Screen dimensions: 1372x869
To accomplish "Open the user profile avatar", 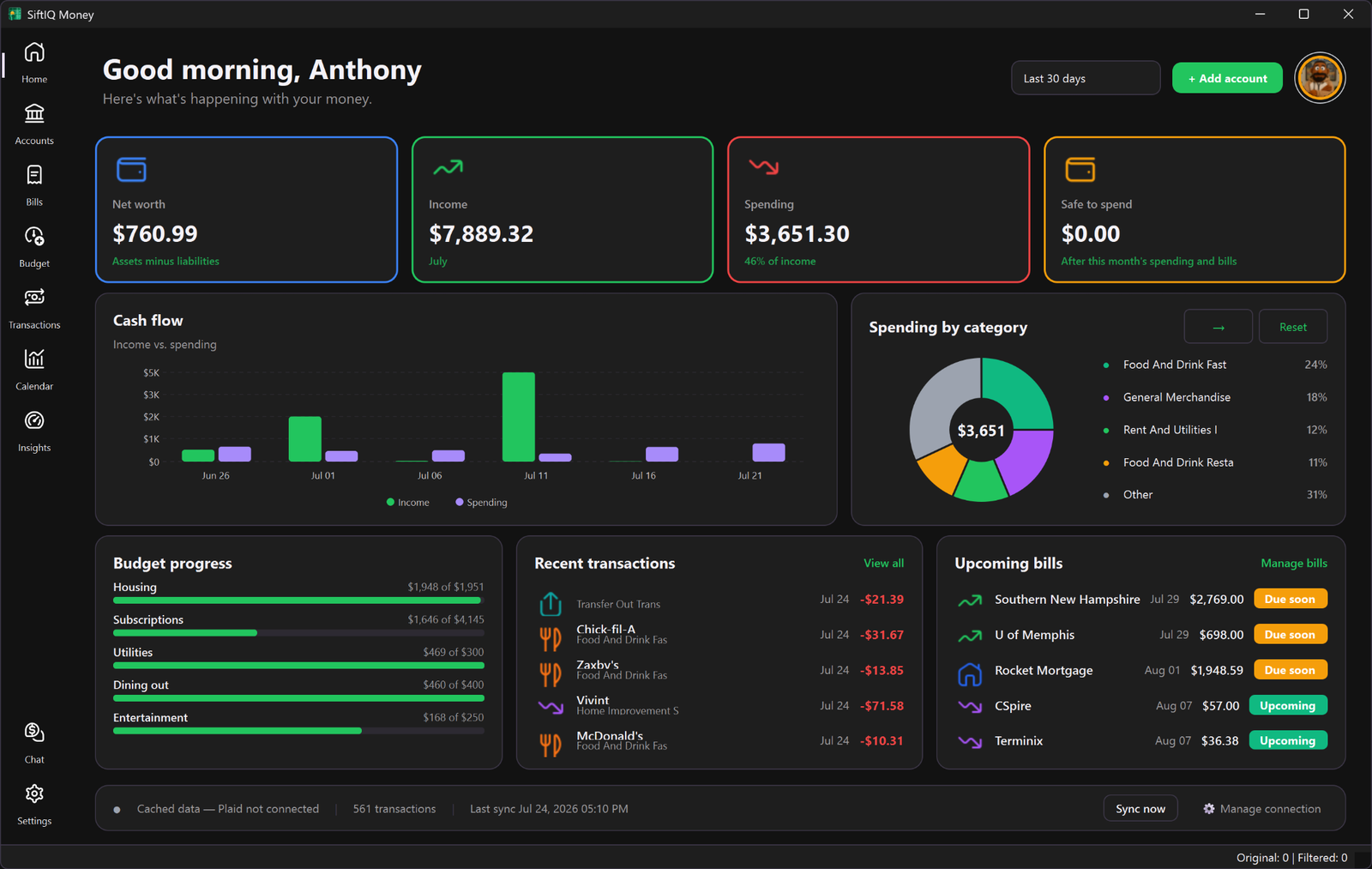I will pyautogui.click(x=1320, y=78).
